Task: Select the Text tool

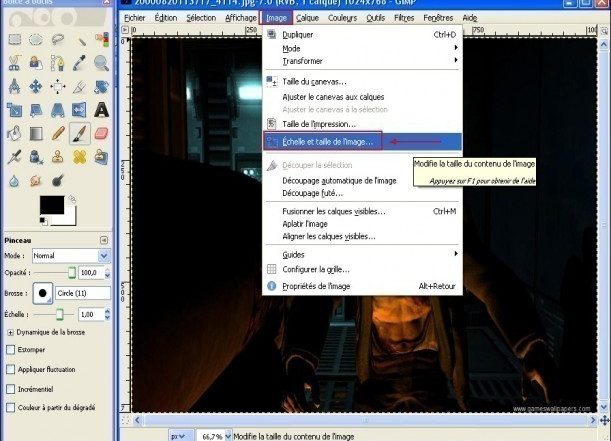Action: point(103,109)
